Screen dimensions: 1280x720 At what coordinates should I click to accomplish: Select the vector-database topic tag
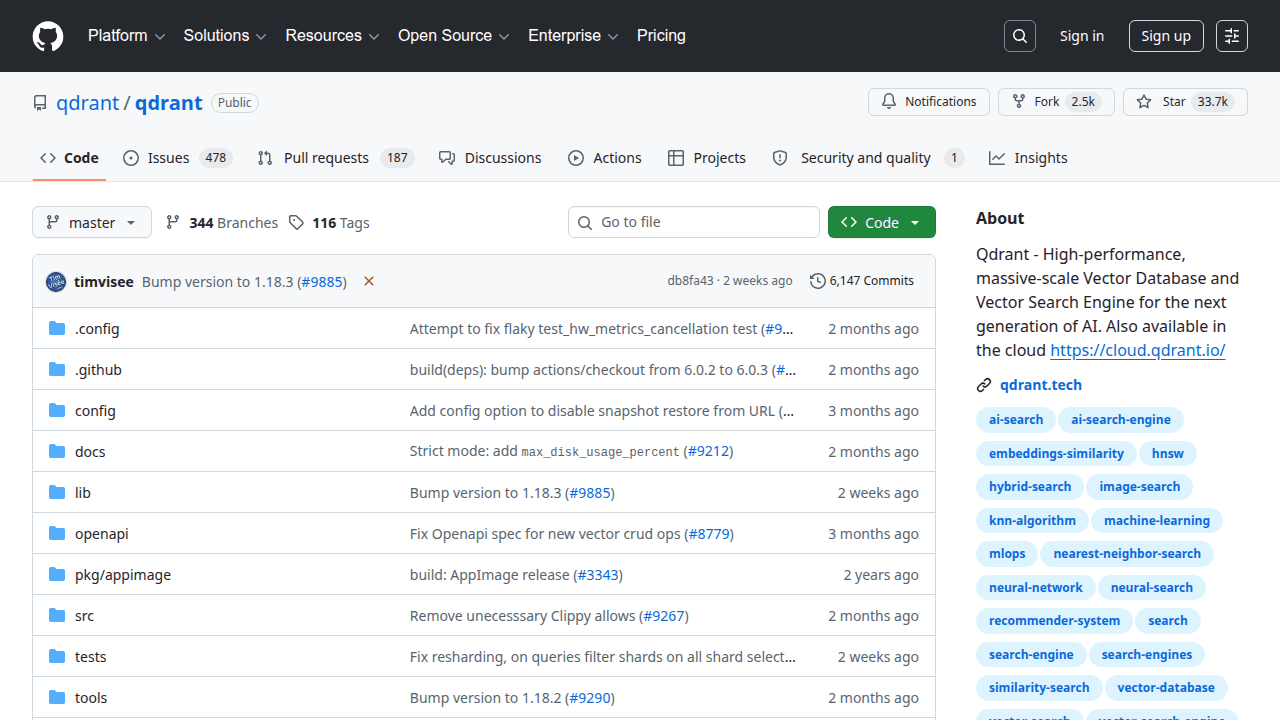[x=1166, y=688]
